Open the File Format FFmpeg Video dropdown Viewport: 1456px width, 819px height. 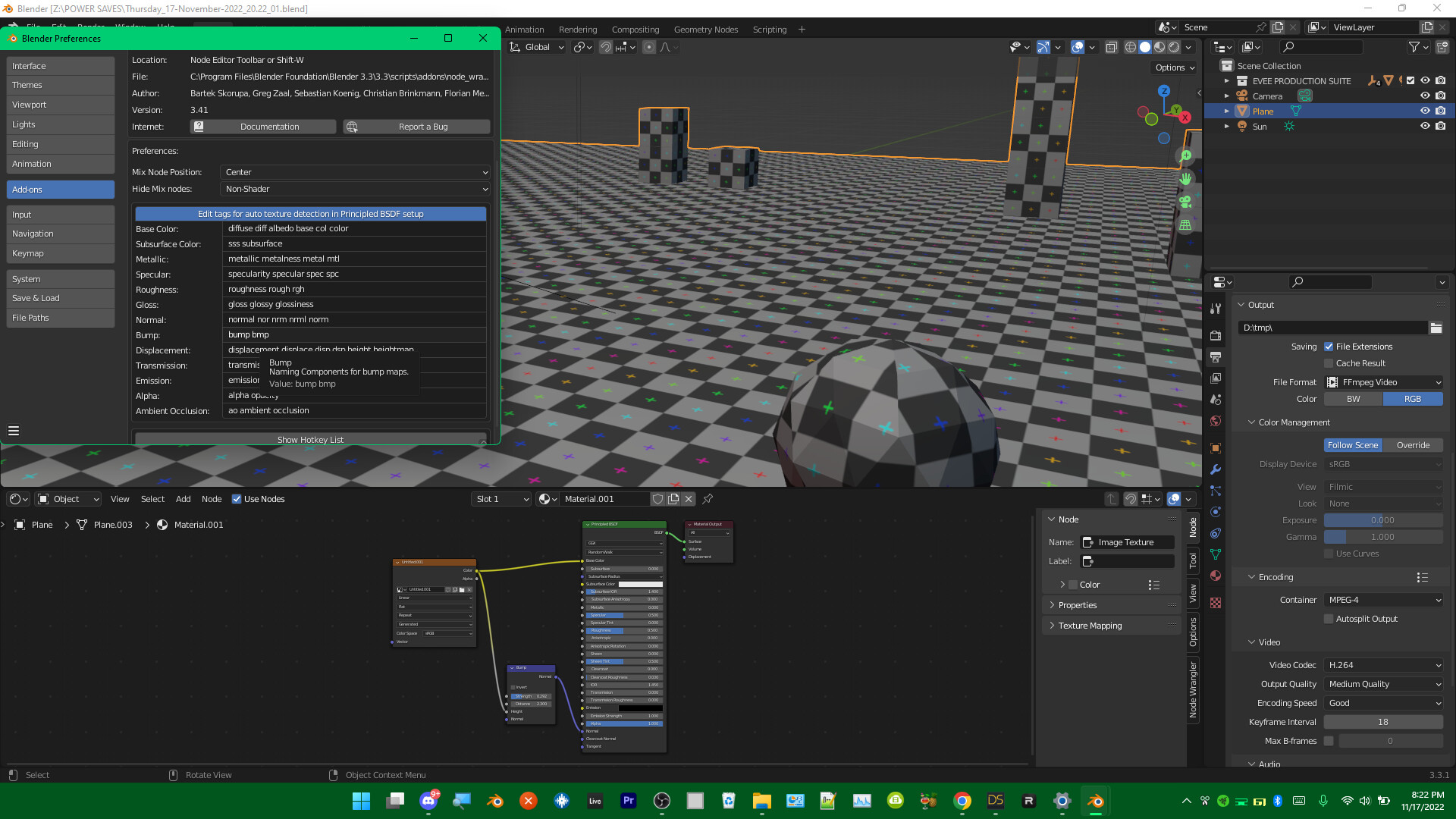(1383, 382)
